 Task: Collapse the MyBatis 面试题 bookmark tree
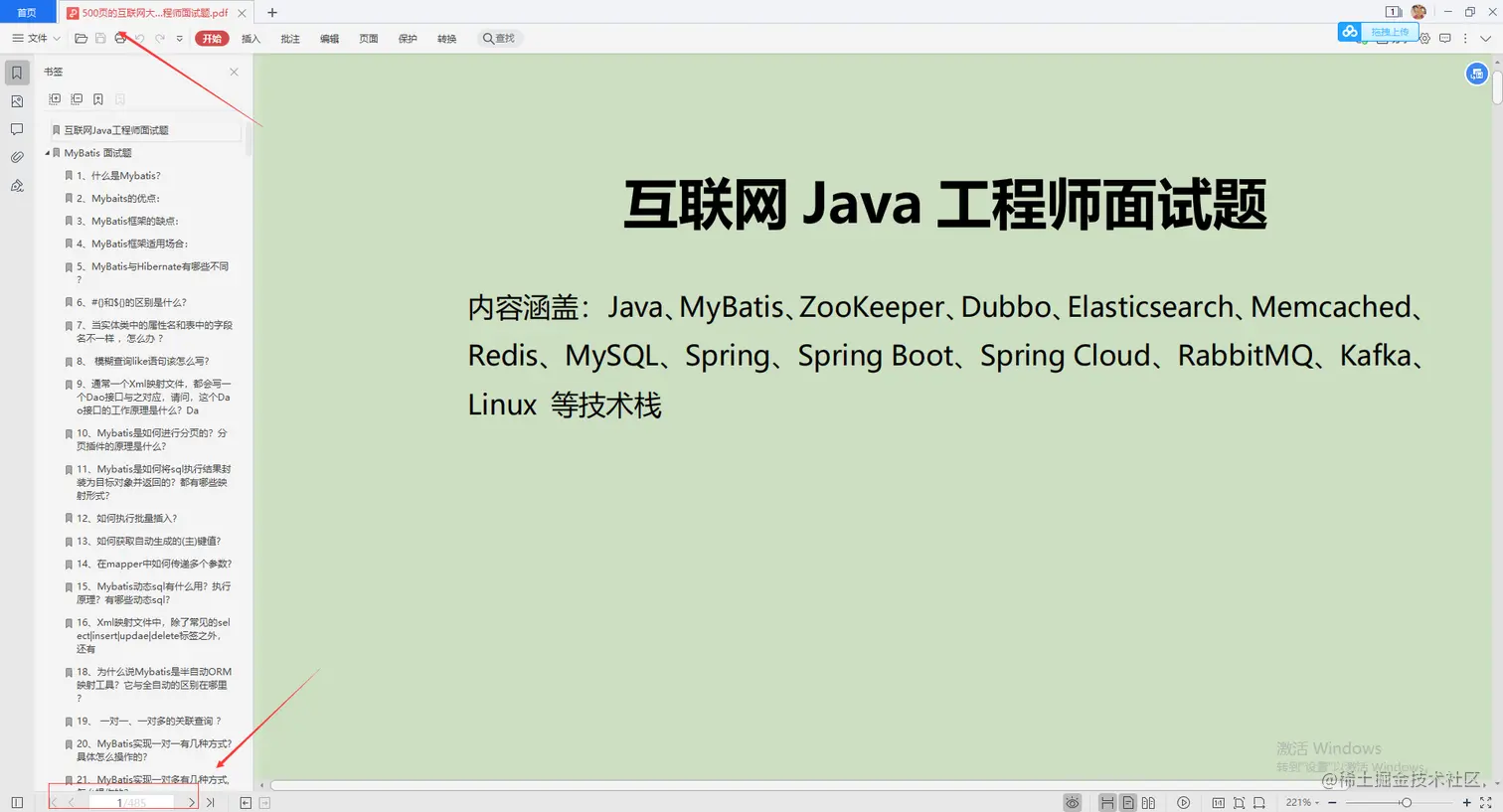click(x=47, y=153)
